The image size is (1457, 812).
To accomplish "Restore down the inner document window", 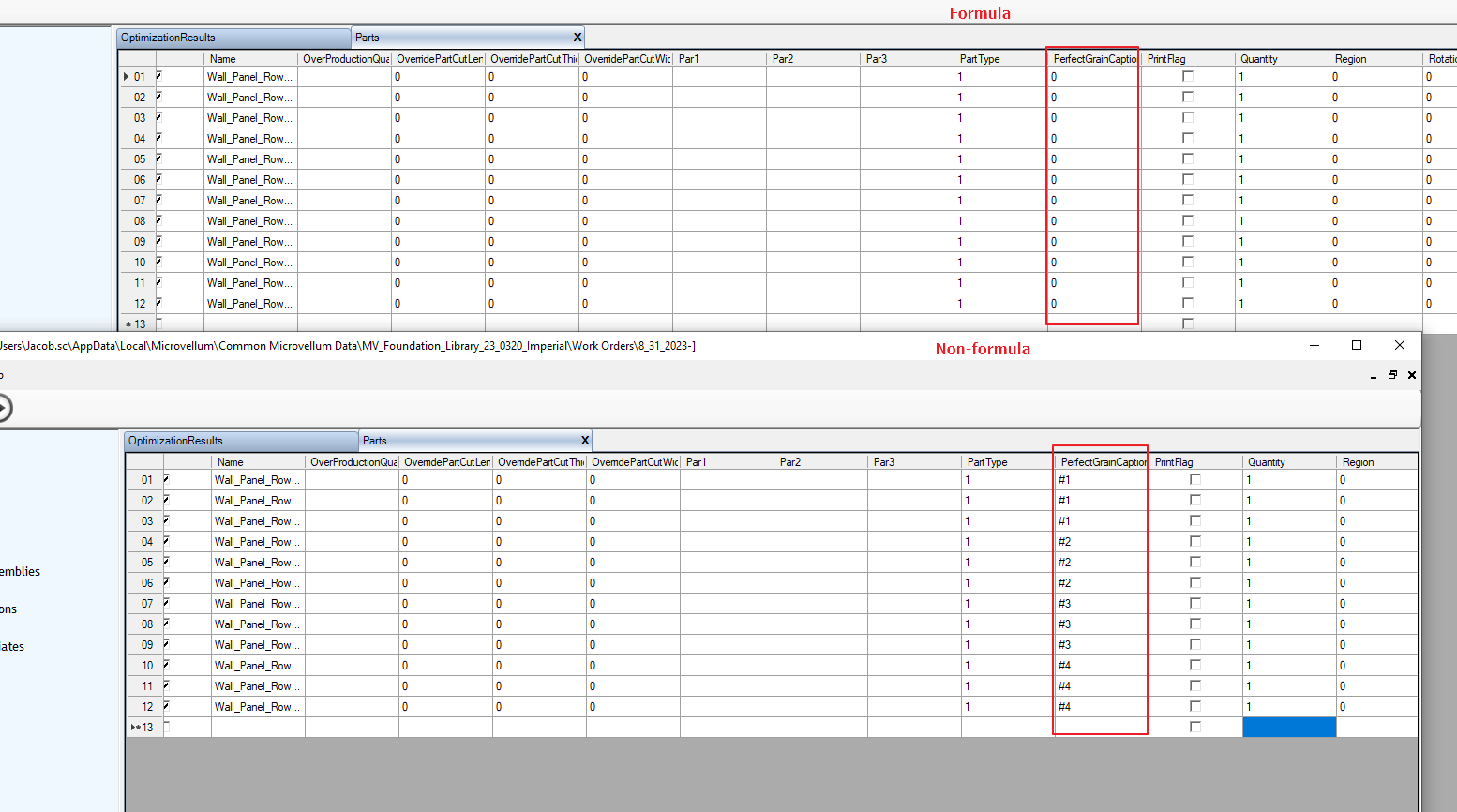I will coord(1392,375).
